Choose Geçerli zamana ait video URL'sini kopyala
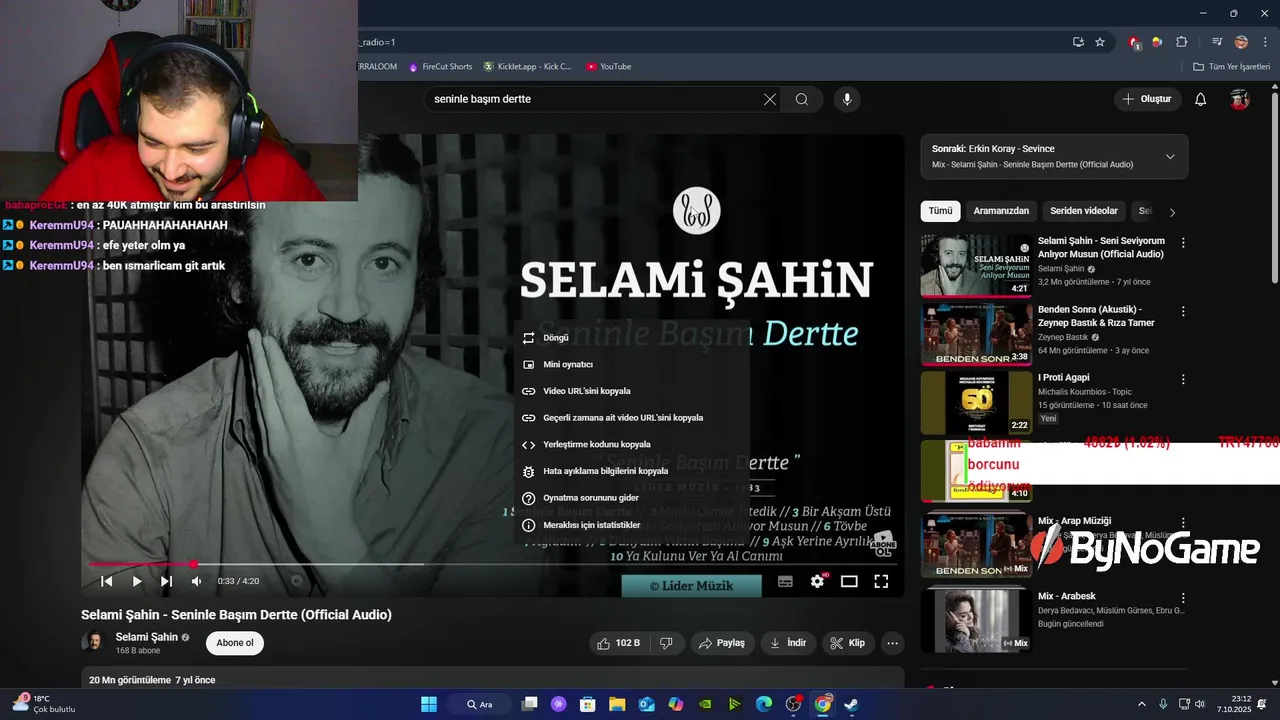 point(632,418)
